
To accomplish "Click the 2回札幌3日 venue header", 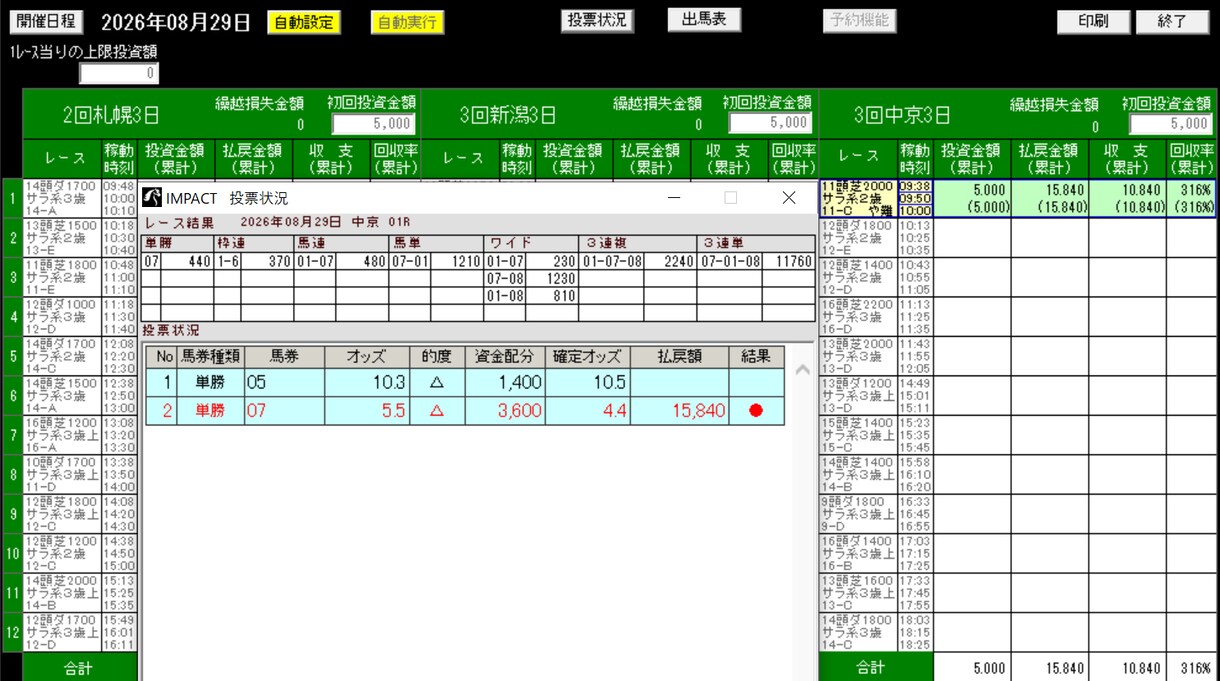I will coord(111,115).
